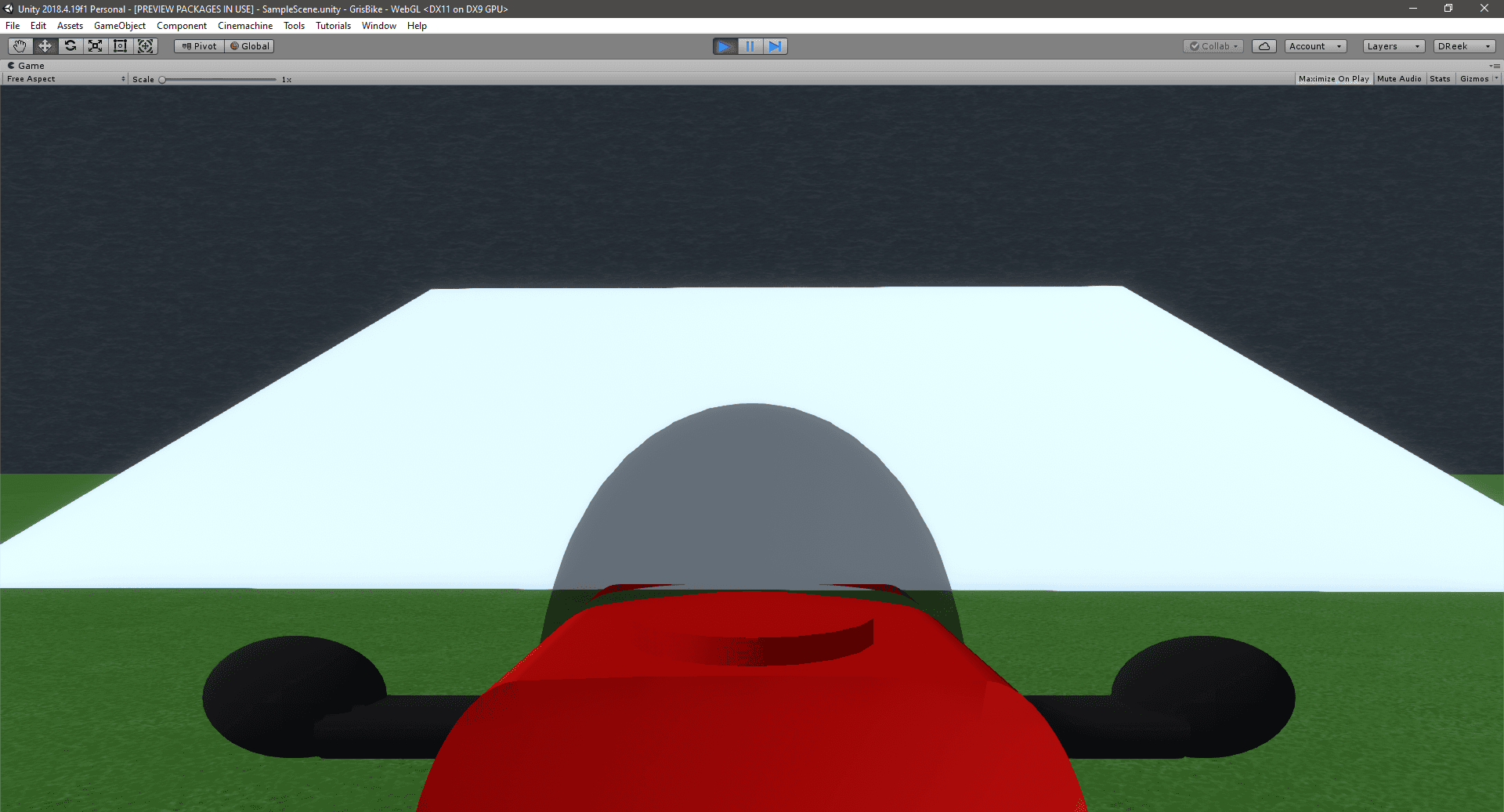This screenshot has width=1504, height=812.
Task: Open the DReek layout dropdown
Action: [1463, 46]
